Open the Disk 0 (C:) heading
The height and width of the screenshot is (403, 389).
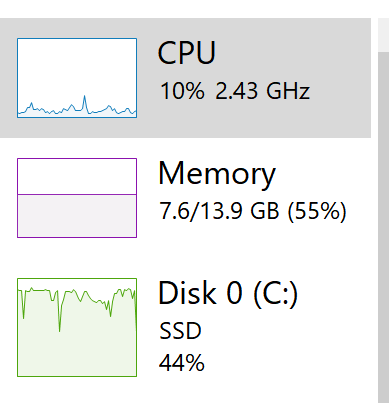pyautogui.click(x=228, y=293)
